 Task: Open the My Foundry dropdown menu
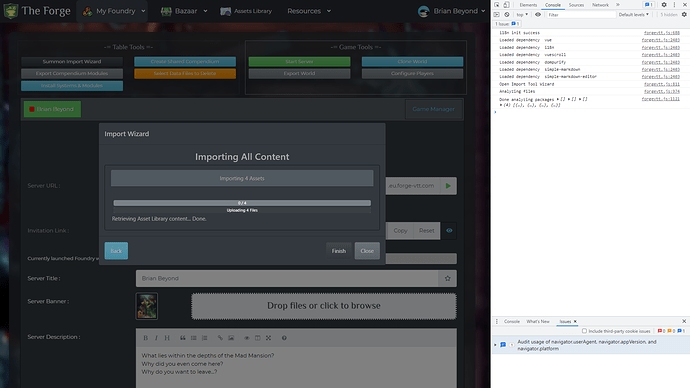pyautogui.click(x=114, y=11)
